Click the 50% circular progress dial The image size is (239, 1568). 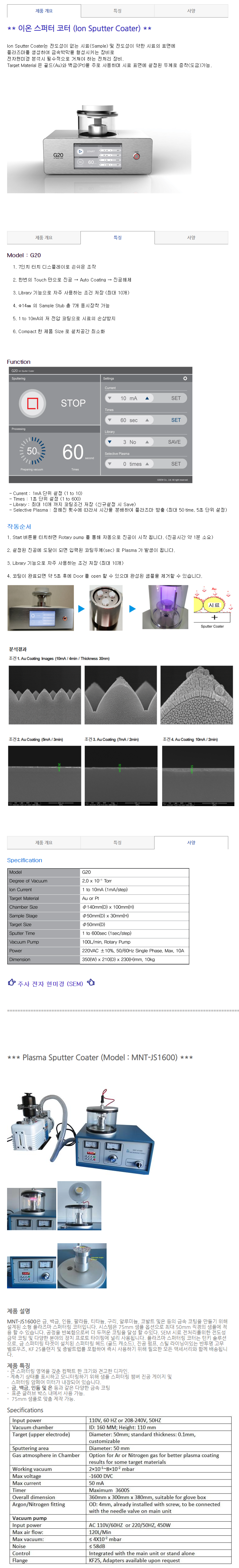tap(32, 451)
